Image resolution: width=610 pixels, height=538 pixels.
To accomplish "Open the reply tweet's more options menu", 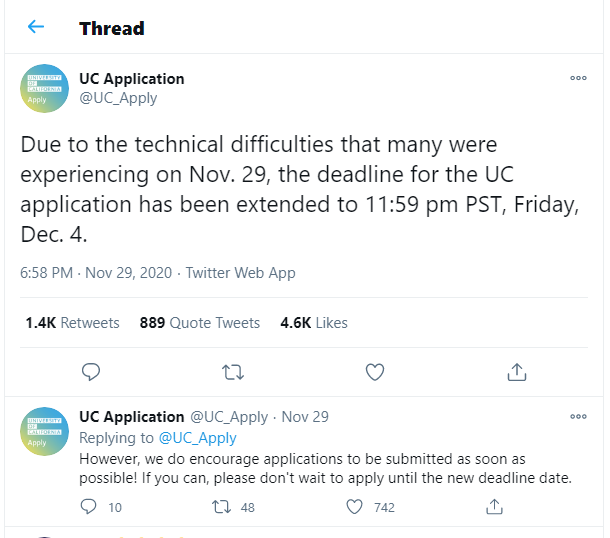I will click(x=578, y=417).
